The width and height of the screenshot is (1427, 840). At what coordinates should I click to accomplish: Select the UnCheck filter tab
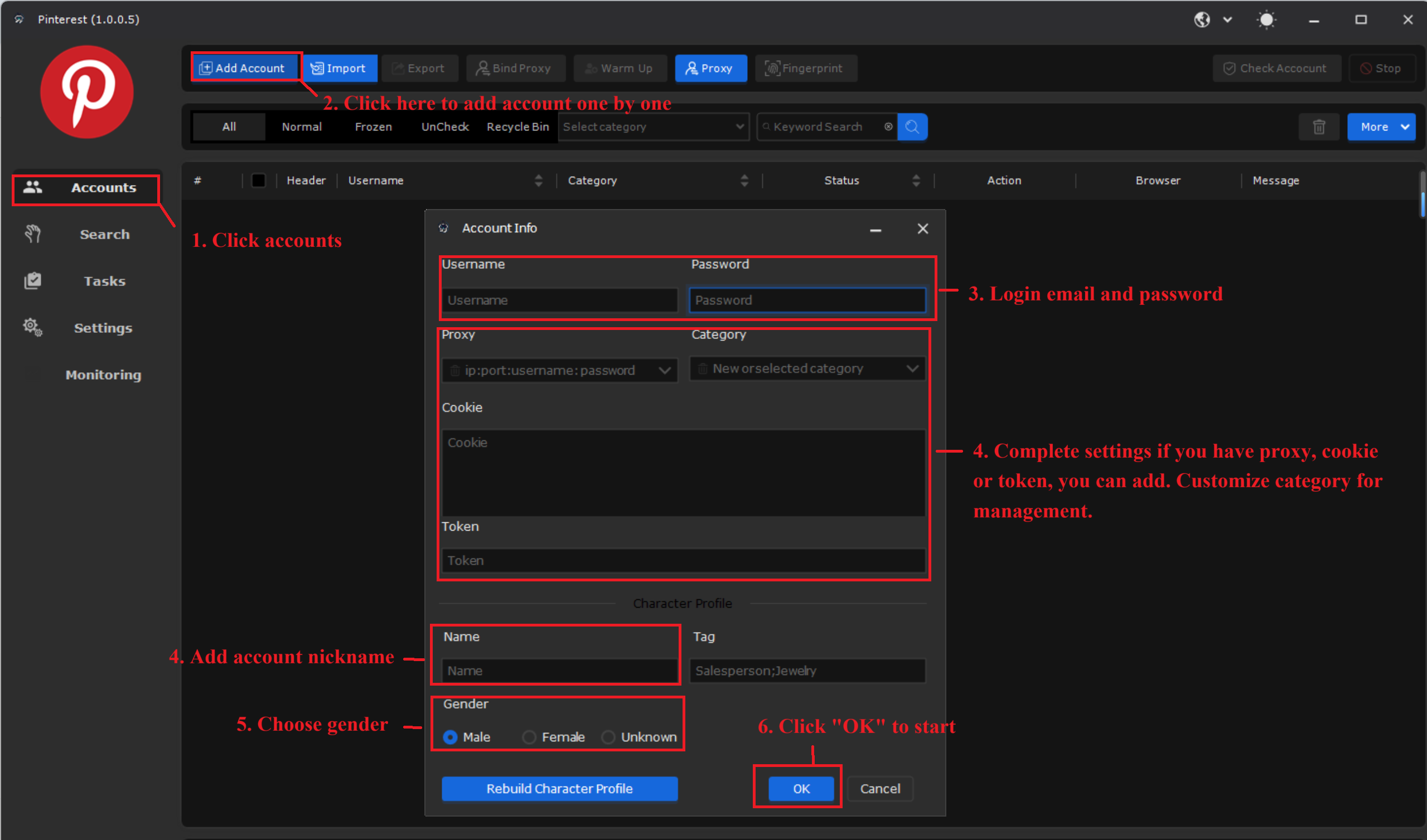pos(445,127)
